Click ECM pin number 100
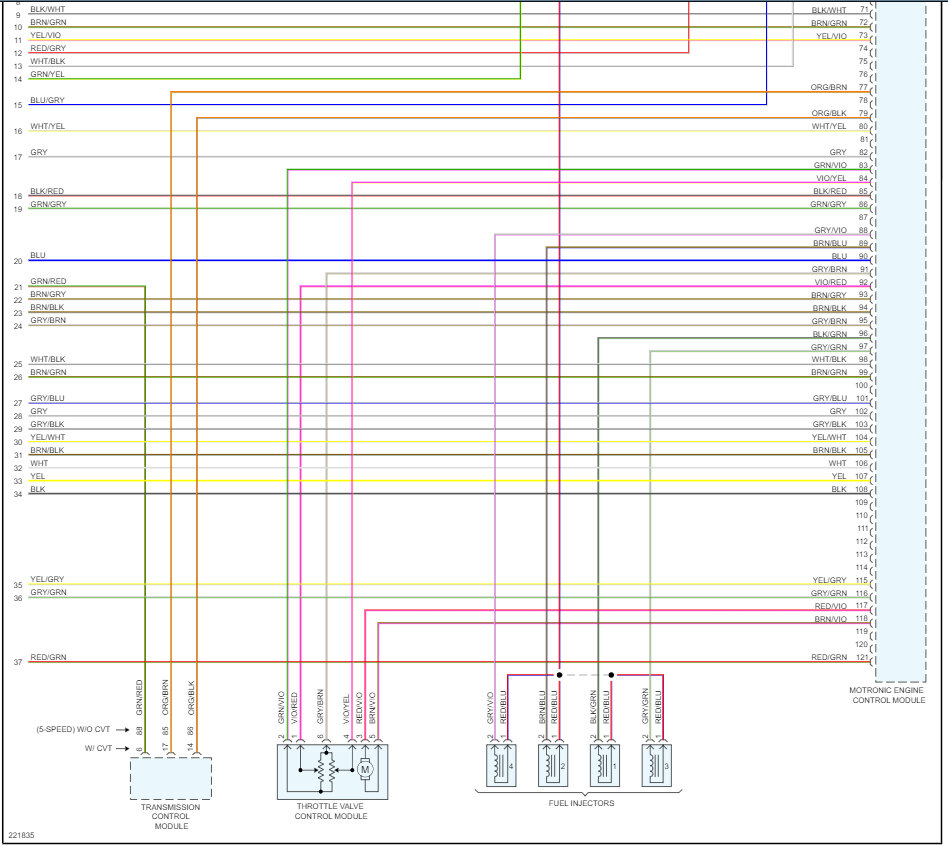The height and width of the screenshot is (846, 948). point(862,385)
